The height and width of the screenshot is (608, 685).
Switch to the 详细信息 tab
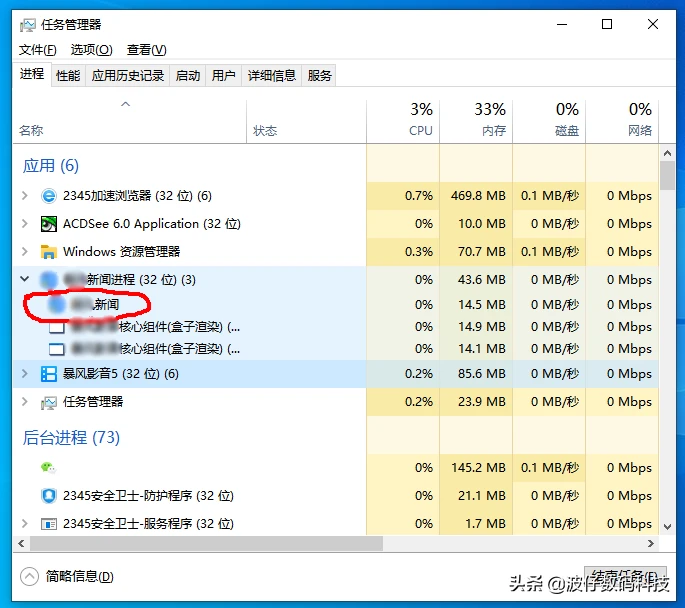coord(272,76)
